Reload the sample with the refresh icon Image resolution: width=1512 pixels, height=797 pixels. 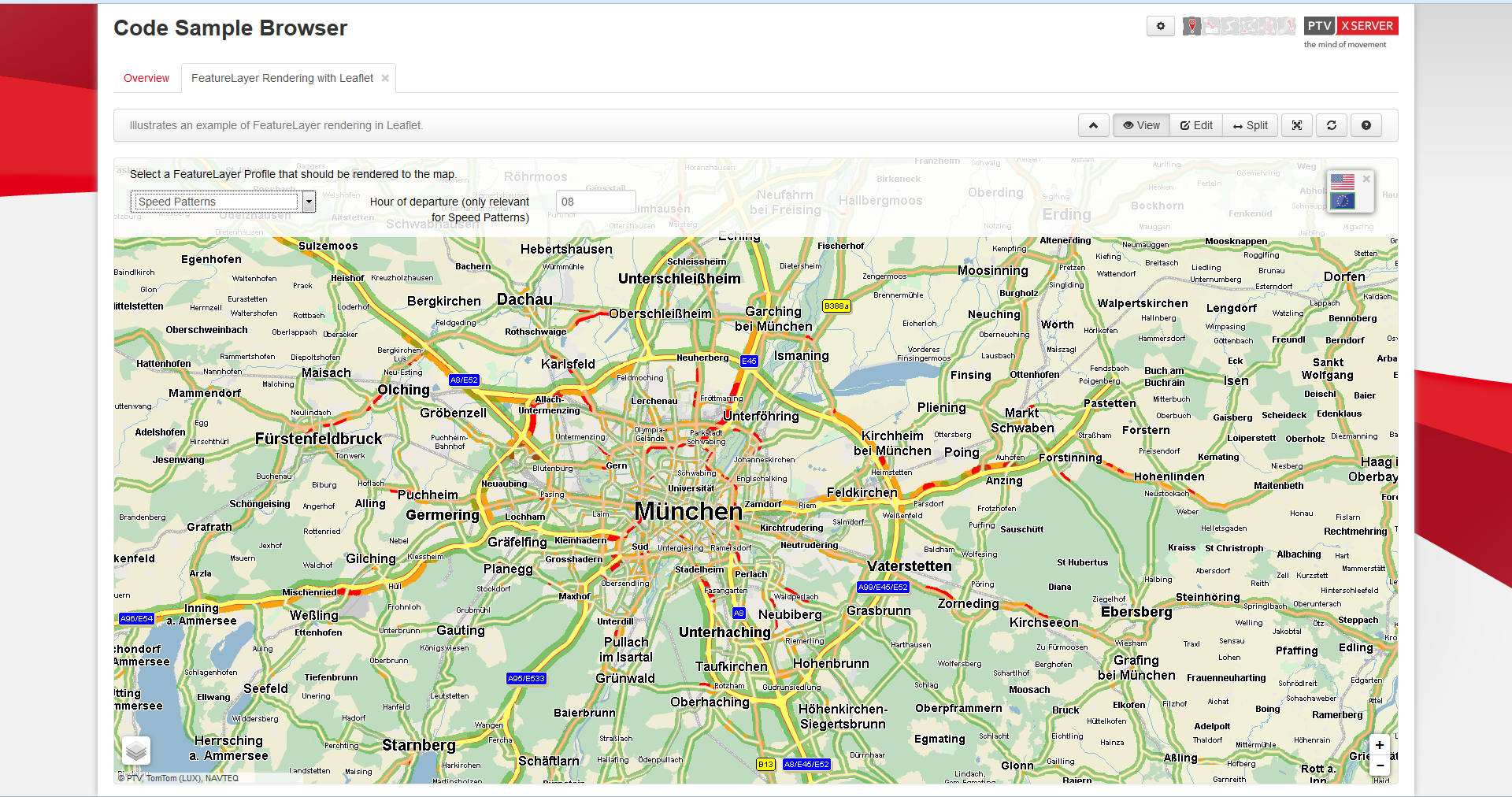(1332, 125)
